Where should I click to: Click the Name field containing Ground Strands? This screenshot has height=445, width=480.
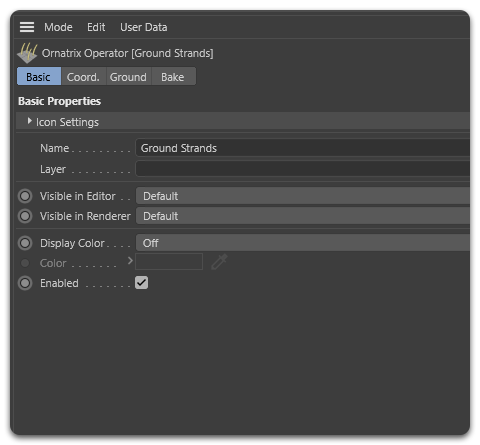(x=302, y=148)
